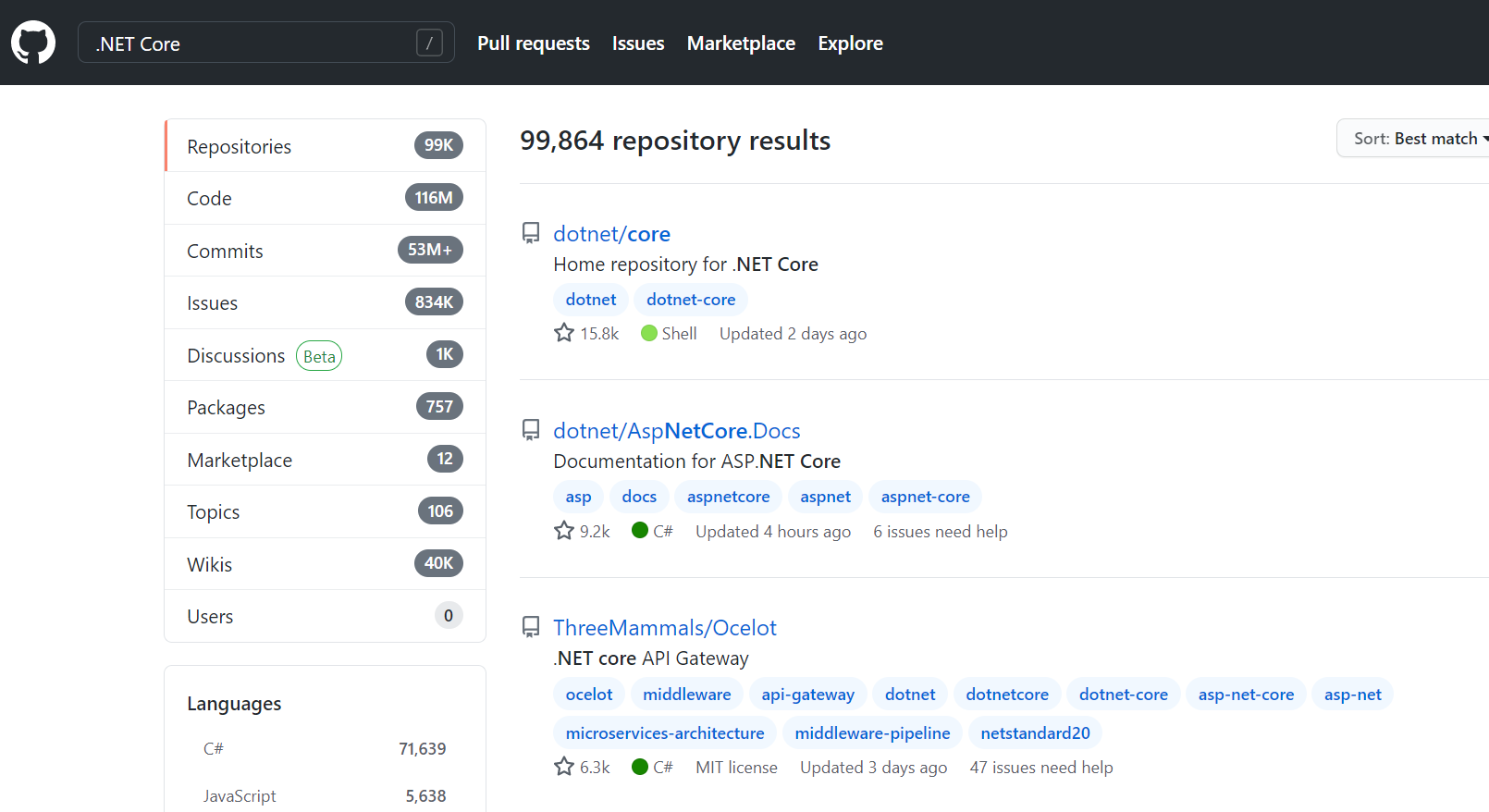Viewport: 1489px width, 812px height.
Task: Select Commits results filter
Action: pyautogui.click(x=326, y=251)
